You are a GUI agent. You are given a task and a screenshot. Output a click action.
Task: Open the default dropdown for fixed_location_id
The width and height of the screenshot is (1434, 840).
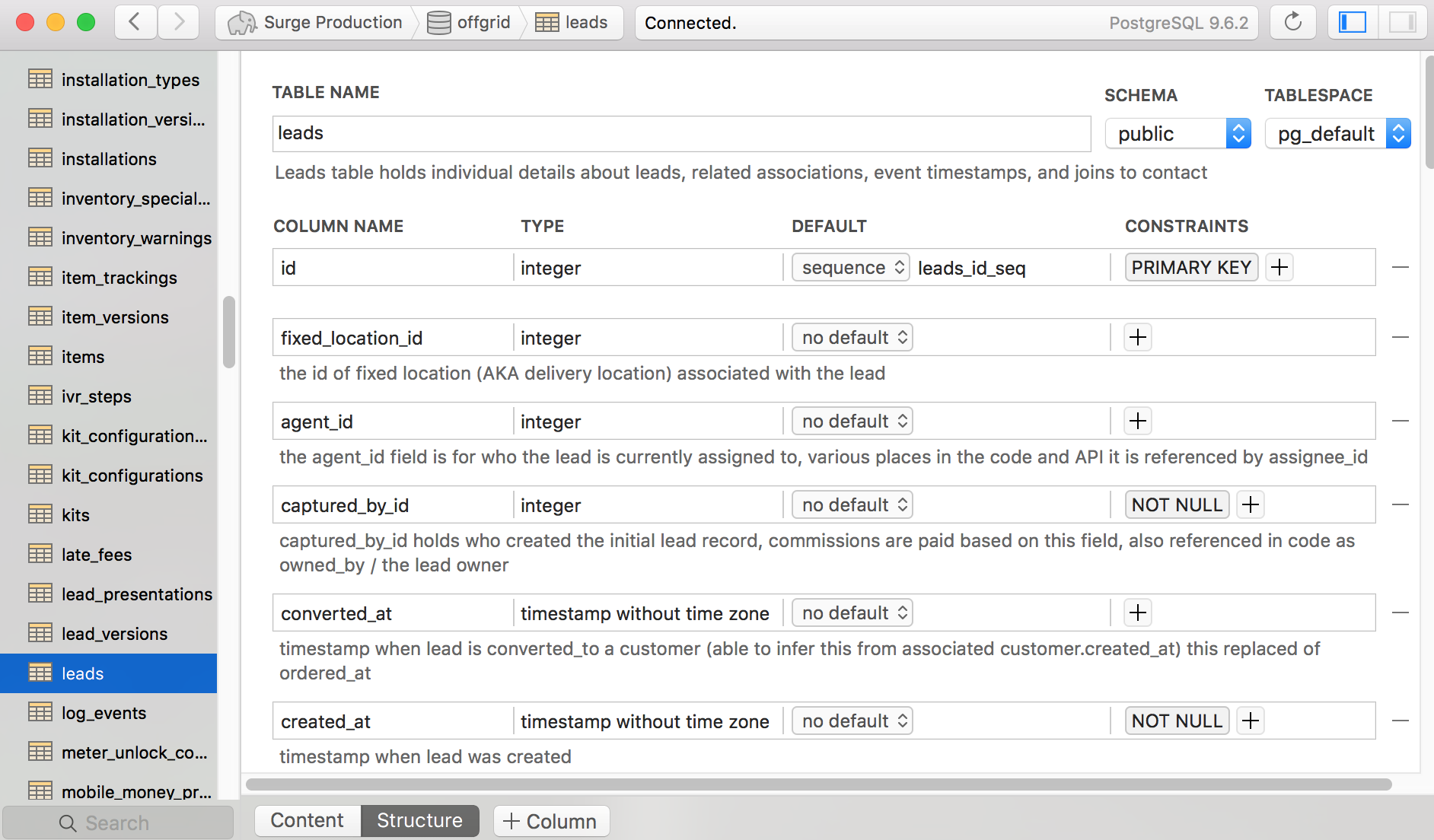(852, 337)
